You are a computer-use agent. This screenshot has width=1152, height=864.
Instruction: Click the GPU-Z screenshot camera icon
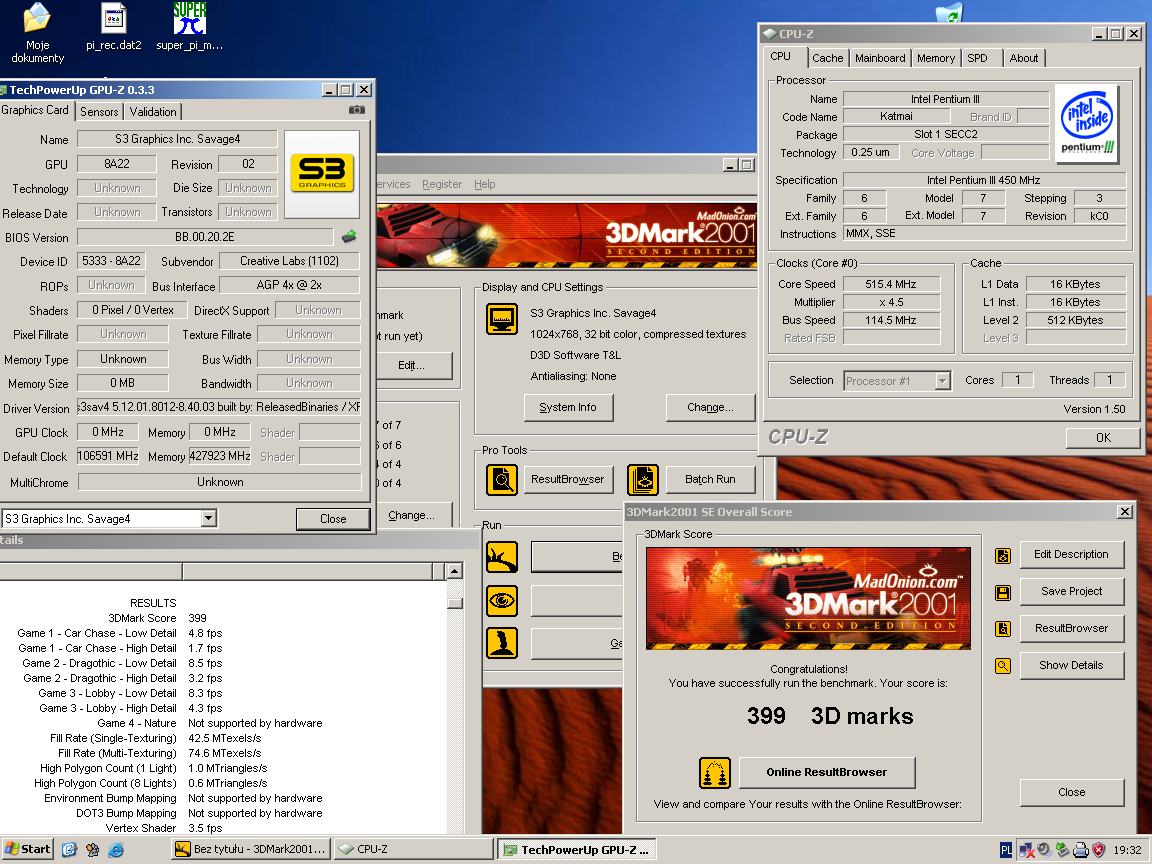(x=356, y=110)
